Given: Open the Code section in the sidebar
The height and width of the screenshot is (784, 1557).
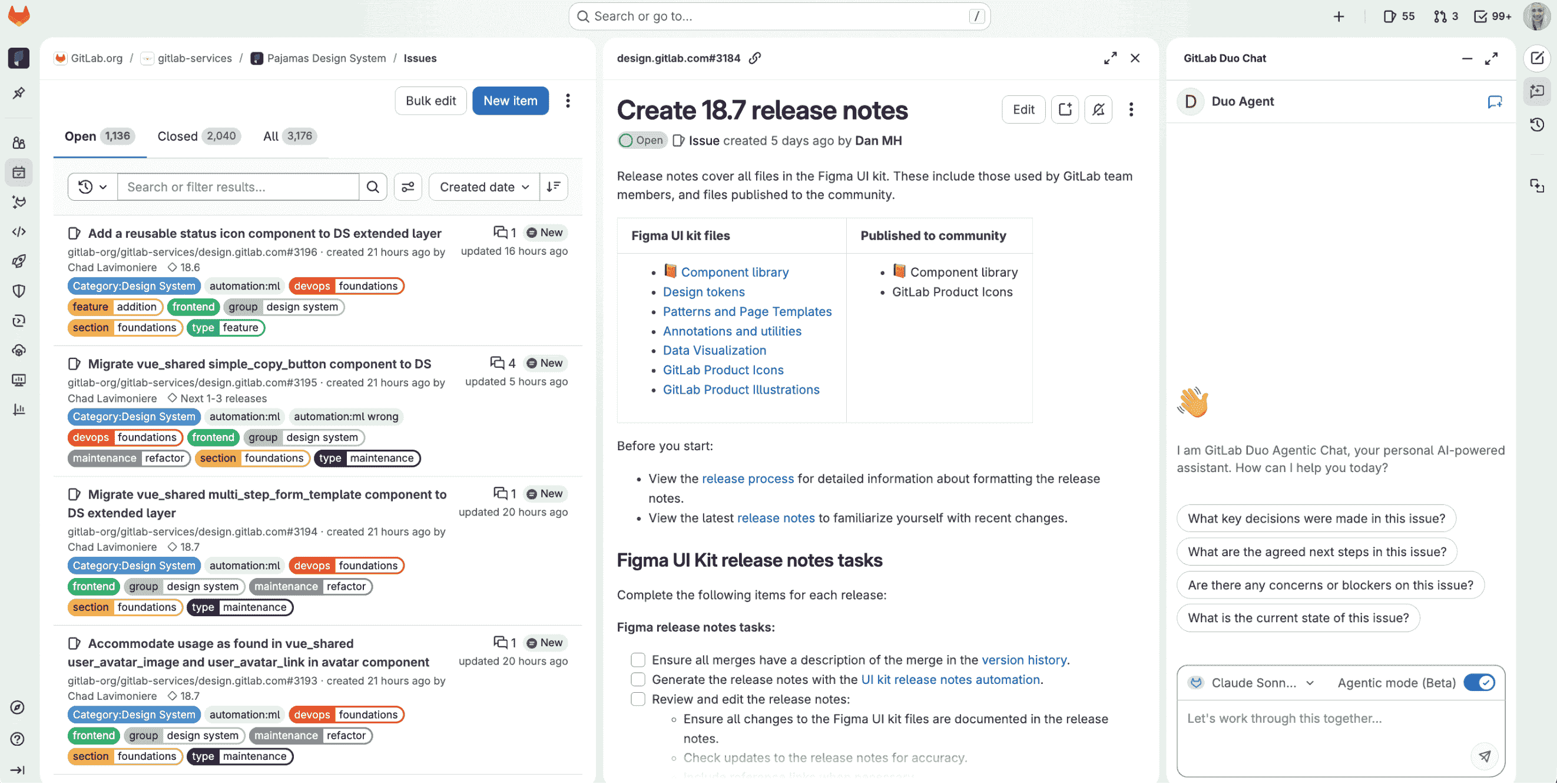Looking at the screenshot, I should pyautogui.click(x=19, y=231).
